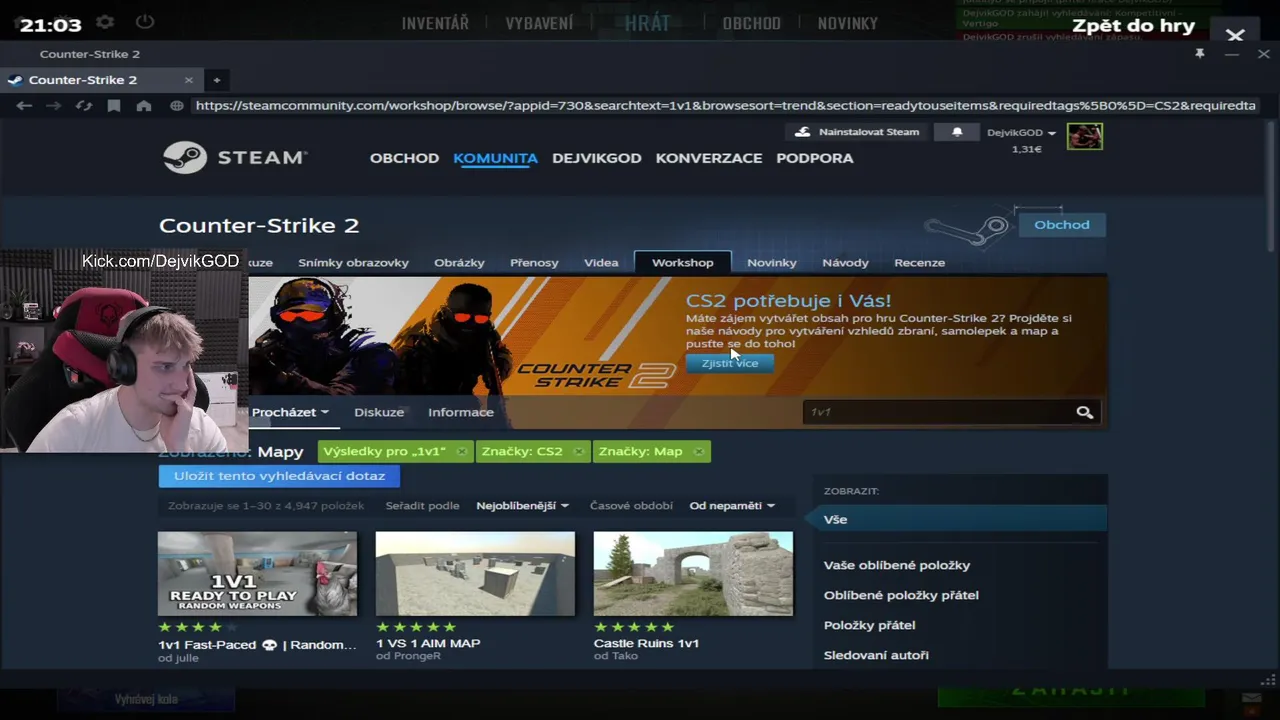Open the Nejoblíbenější sort dropdown
This screenshot has width=1280, height=720.
[522, 506]
